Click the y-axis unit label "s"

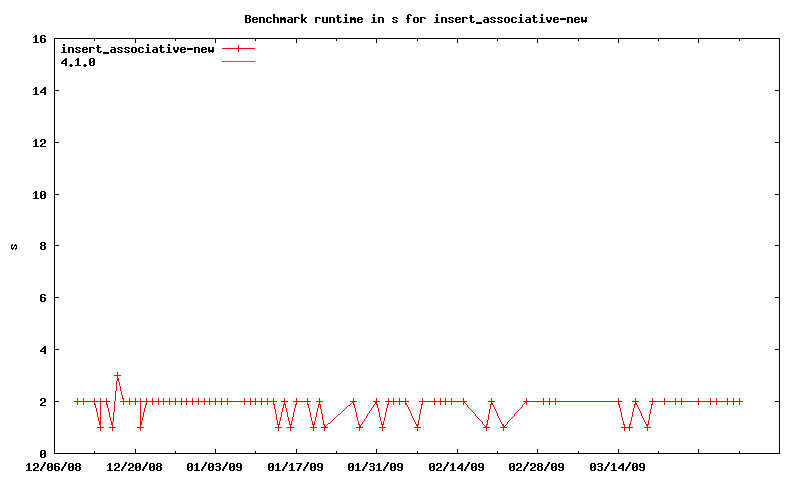pyautogui.click(x=14, y=246)
